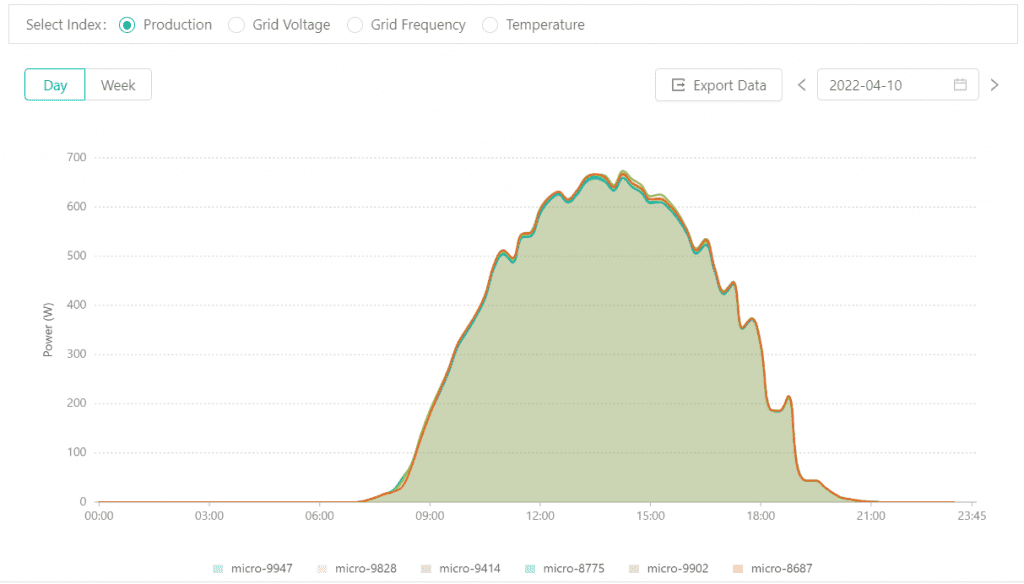1024x584 pixels.
Task: Switch index to Temperature radio button
Action: [490, 25]
